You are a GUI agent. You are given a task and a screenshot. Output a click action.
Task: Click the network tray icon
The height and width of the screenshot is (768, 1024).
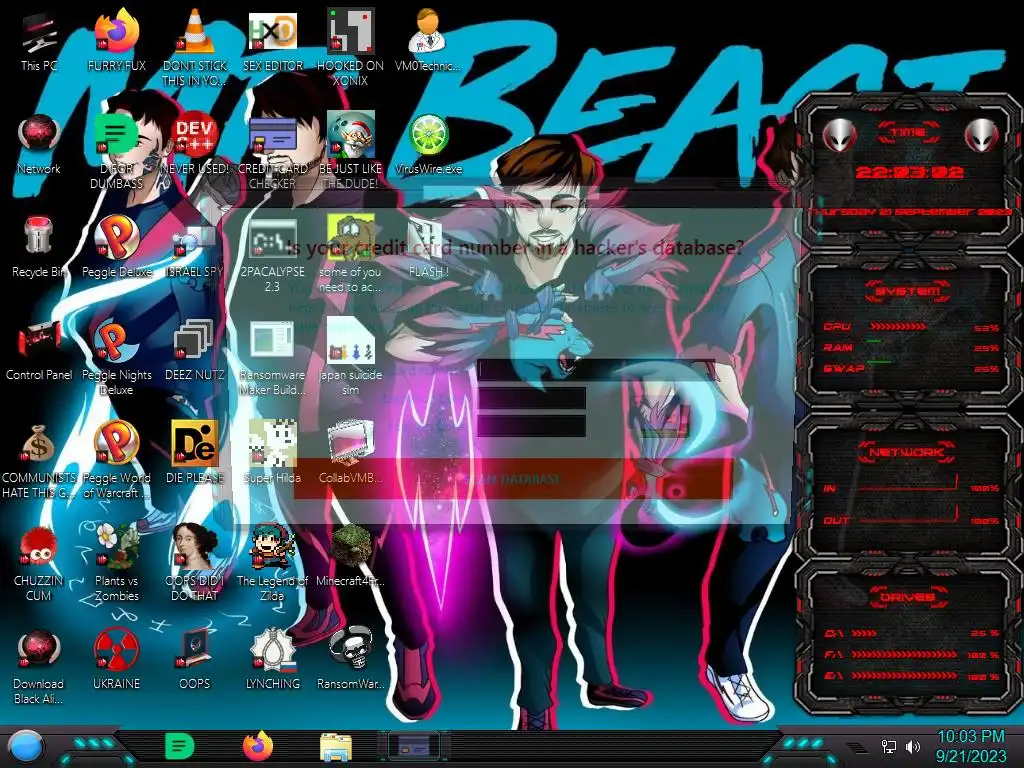click(x=889, y=746)
